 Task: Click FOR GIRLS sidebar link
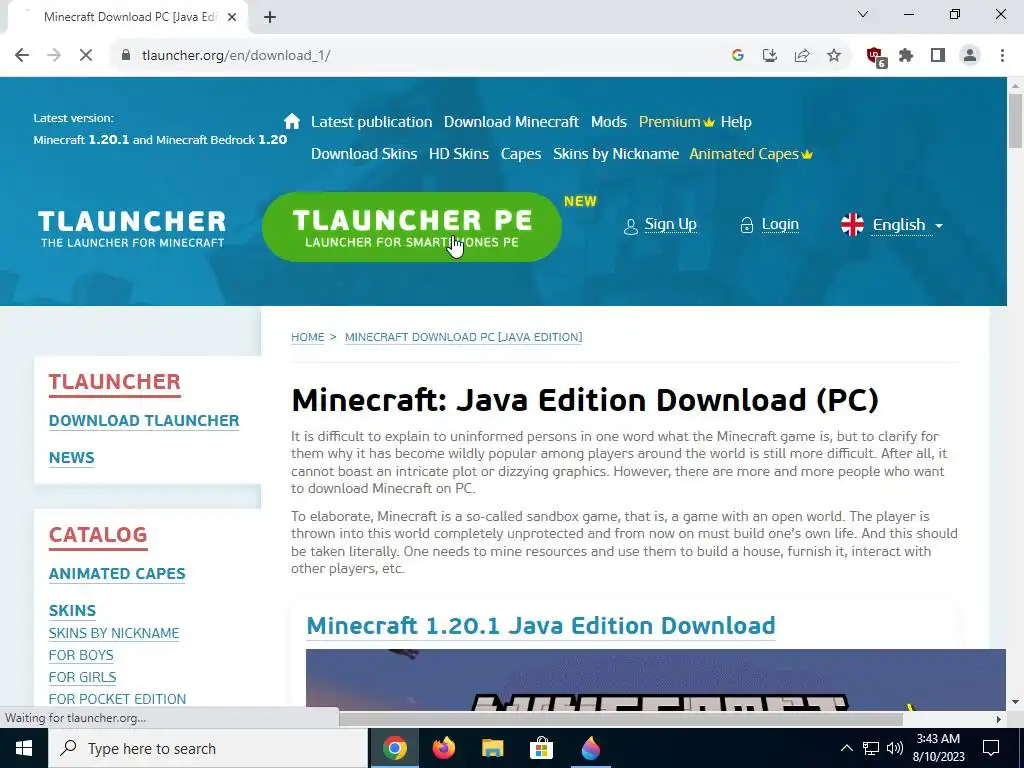click(82, 677)
